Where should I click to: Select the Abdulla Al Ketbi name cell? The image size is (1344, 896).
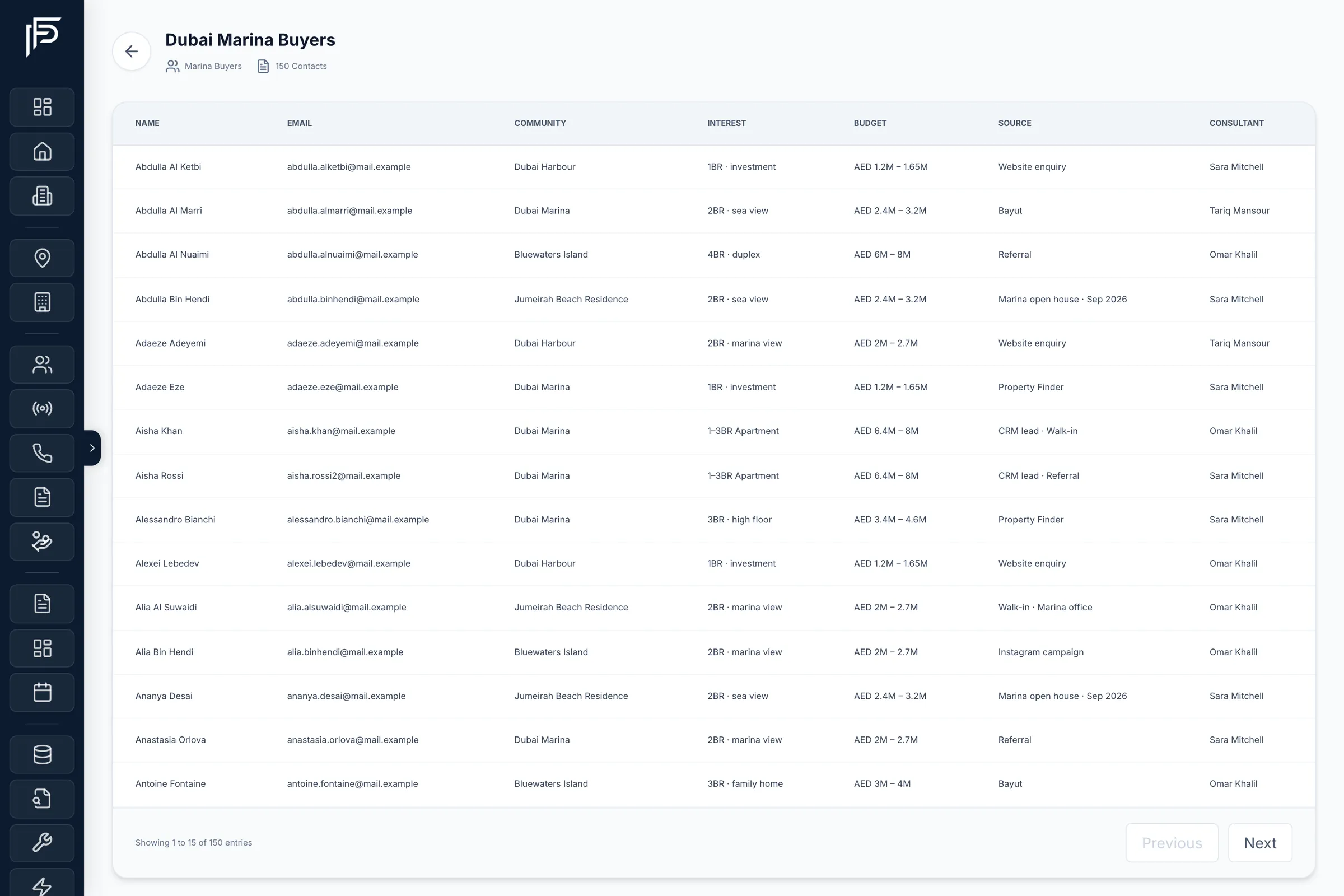[x=168, y=167]
